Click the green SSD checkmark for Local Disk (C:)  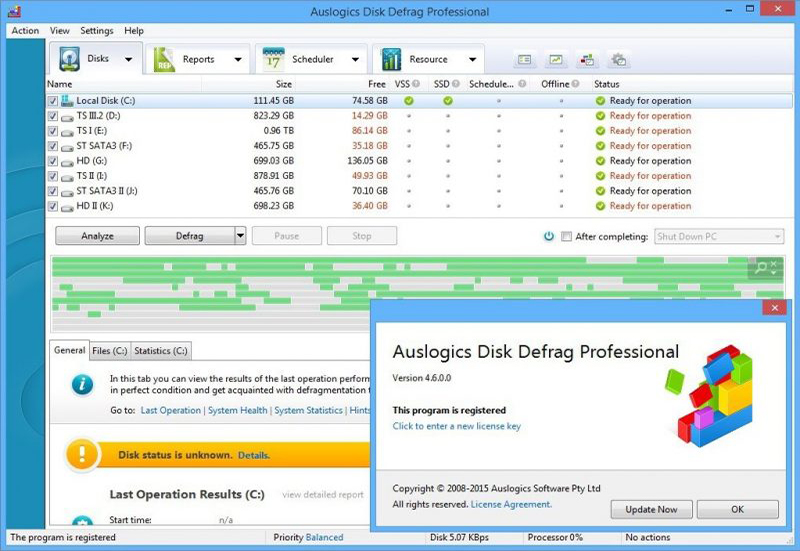(448, 101)
